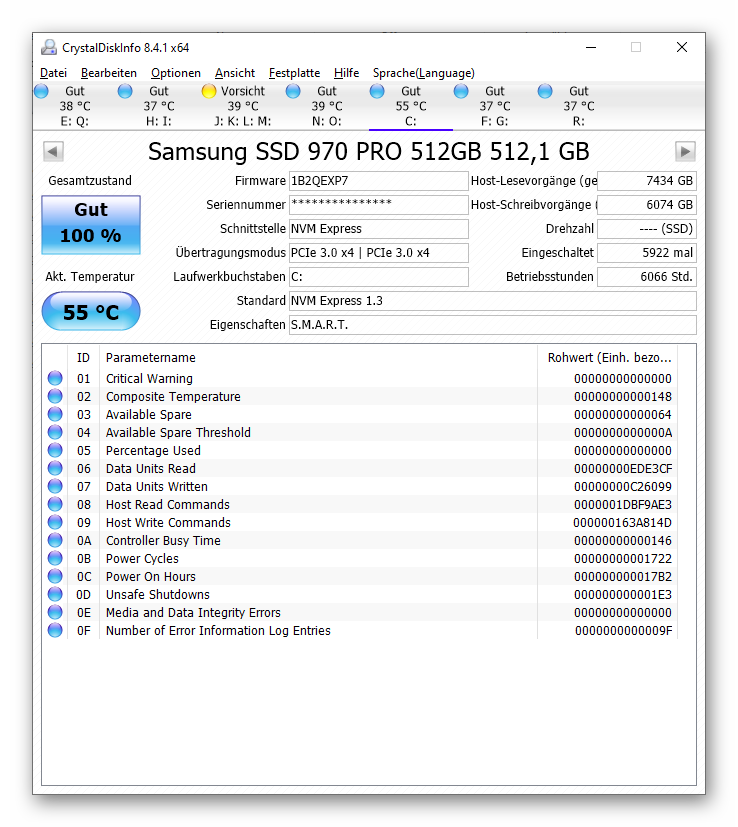Click raw value 00000000C26099

[623, 487]
